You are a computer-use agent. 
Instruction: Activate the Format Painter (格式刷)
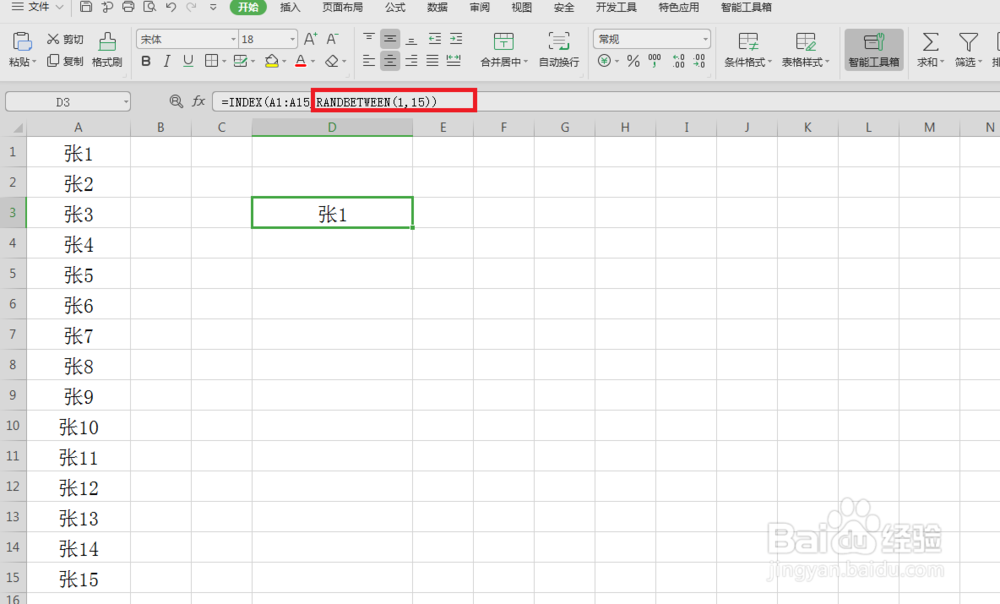click(107, 50)
